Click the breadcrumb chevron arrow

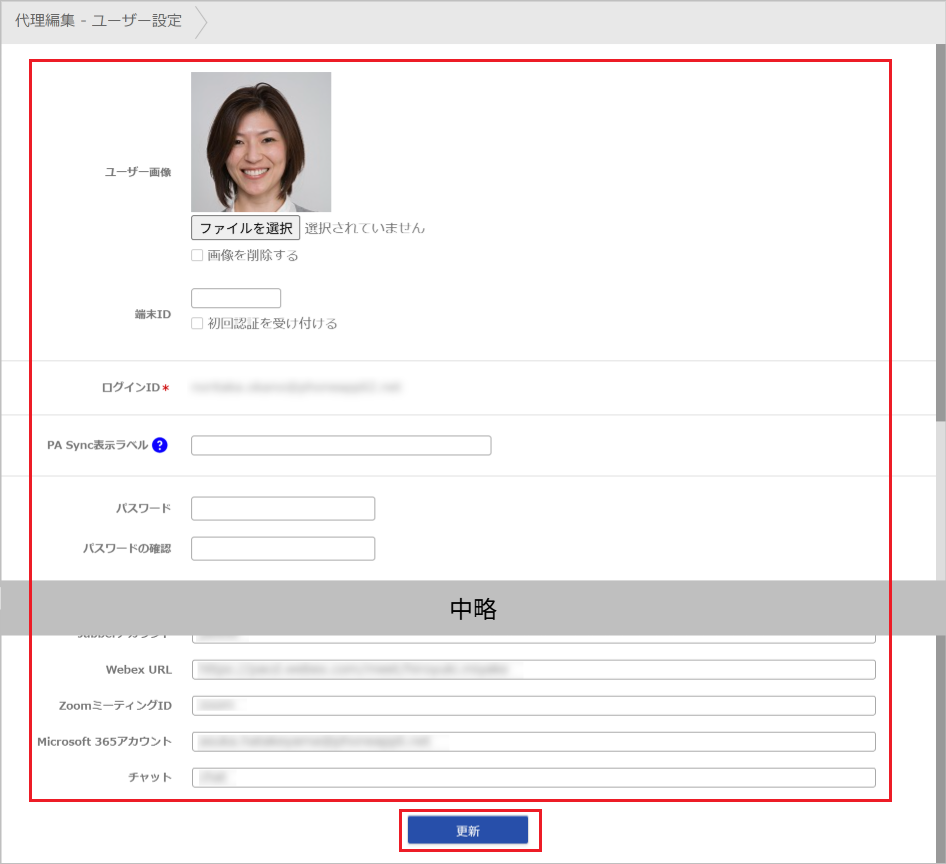(x=201, y=21)
